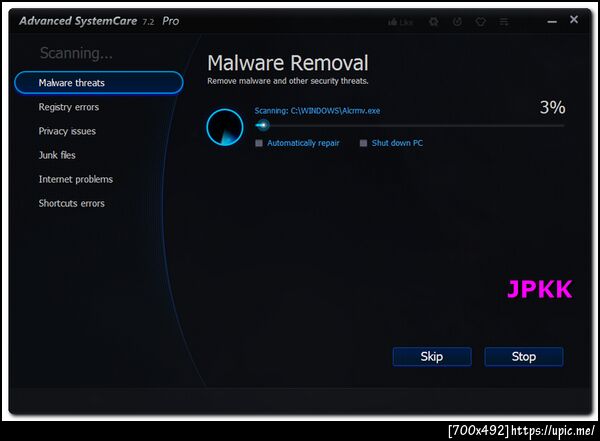Select Registry errors in scan list
Image resolution: width=600 pixels, height=441 pixels.
[x=68, y=107]
